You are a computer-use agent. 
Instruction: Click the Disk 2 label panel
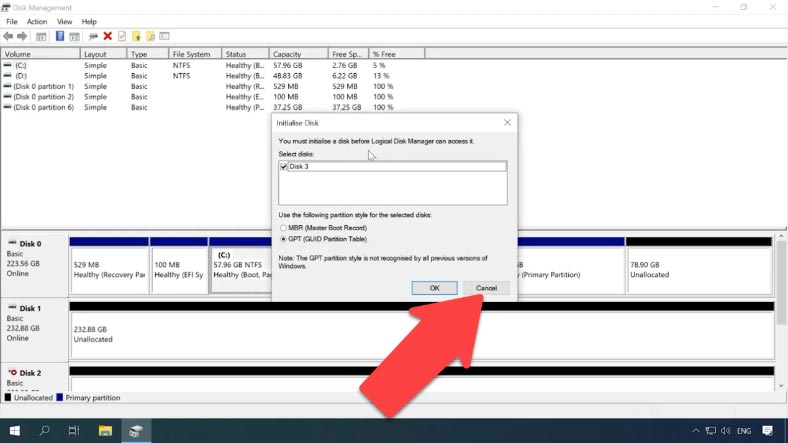(34, 378)
